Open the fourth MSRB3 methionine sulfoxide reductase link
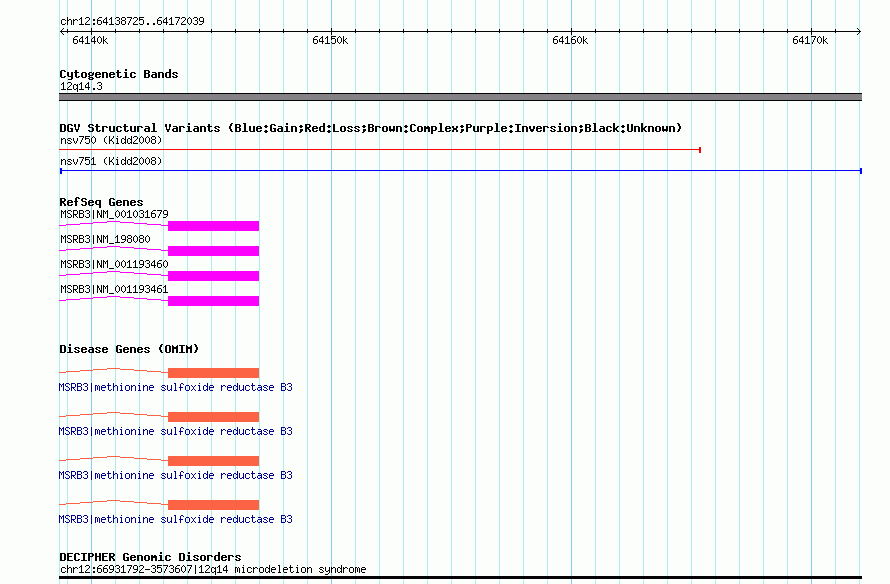This screenshot has width=890, height=584. coord(175,519)
